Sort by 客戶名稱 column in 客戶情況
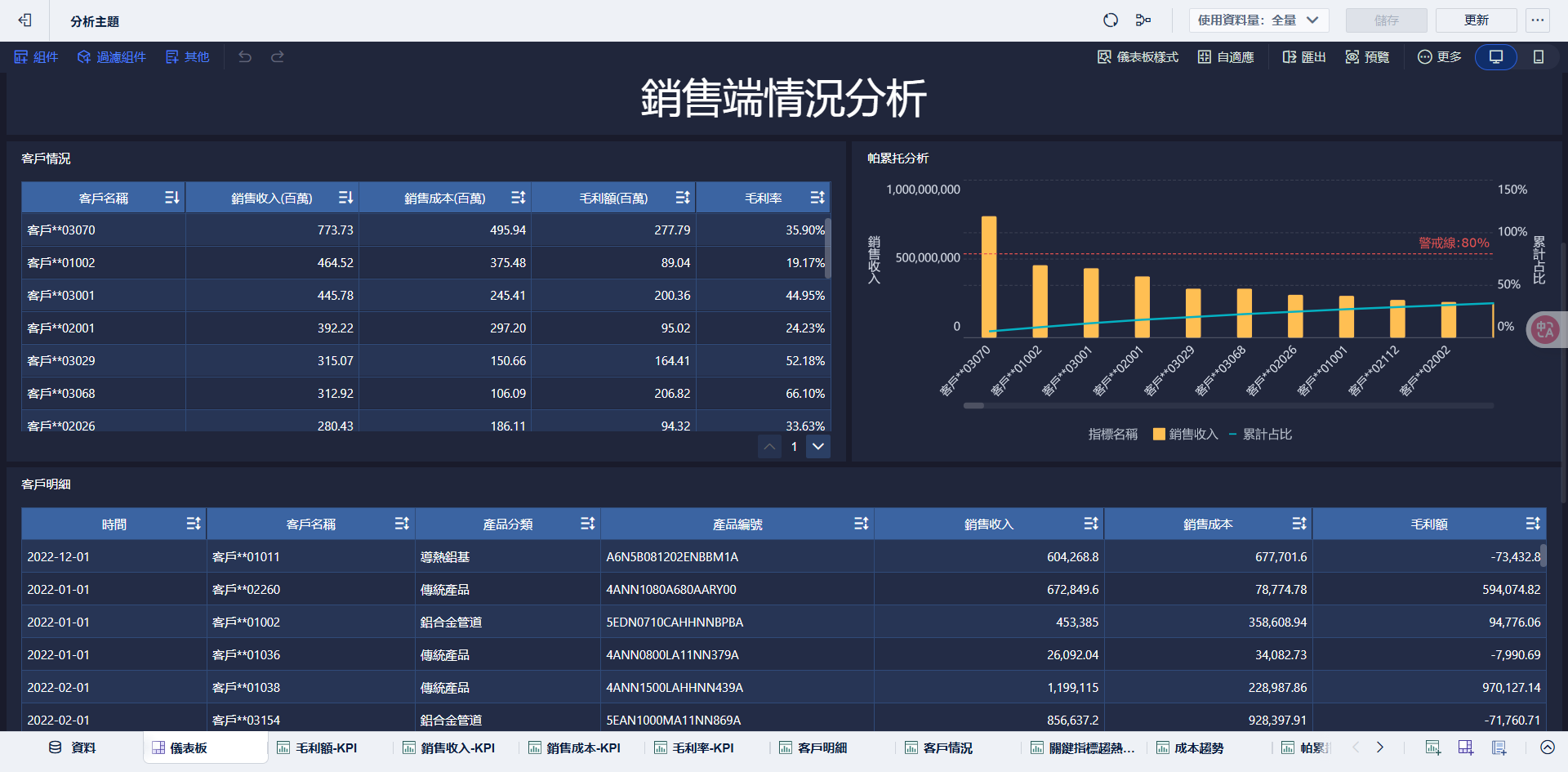This screenshot has width=1568, height=772. coord(171,198)
